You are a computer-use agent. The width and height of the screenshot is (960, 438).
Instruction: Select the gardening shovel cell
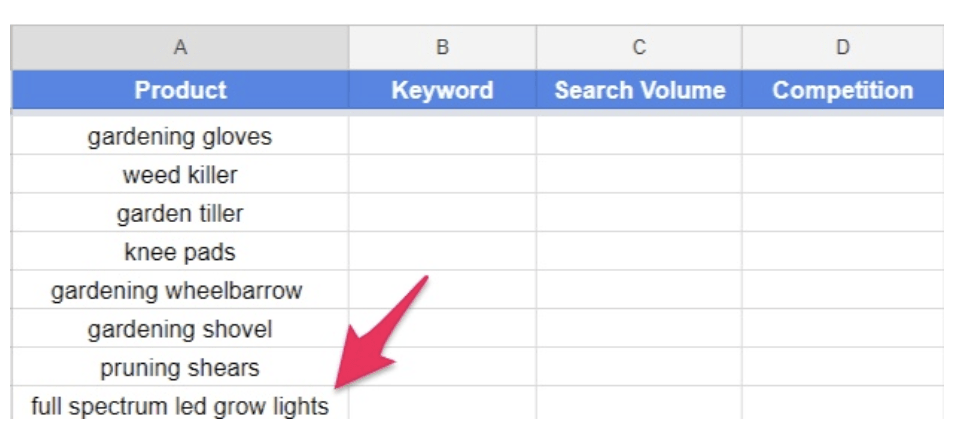click(x=180, y=329)
